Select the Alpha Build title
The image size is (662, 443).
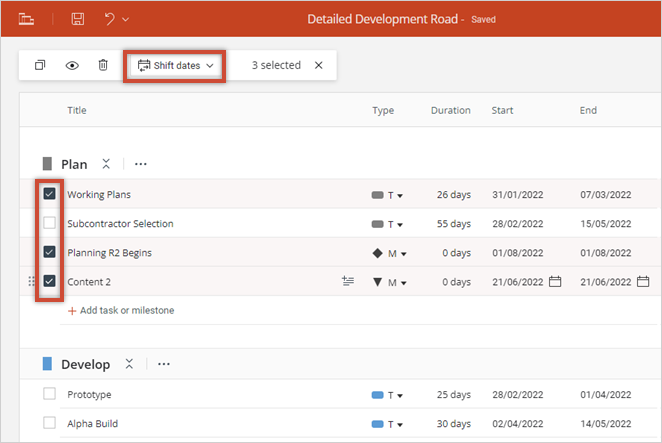[92, 424]
